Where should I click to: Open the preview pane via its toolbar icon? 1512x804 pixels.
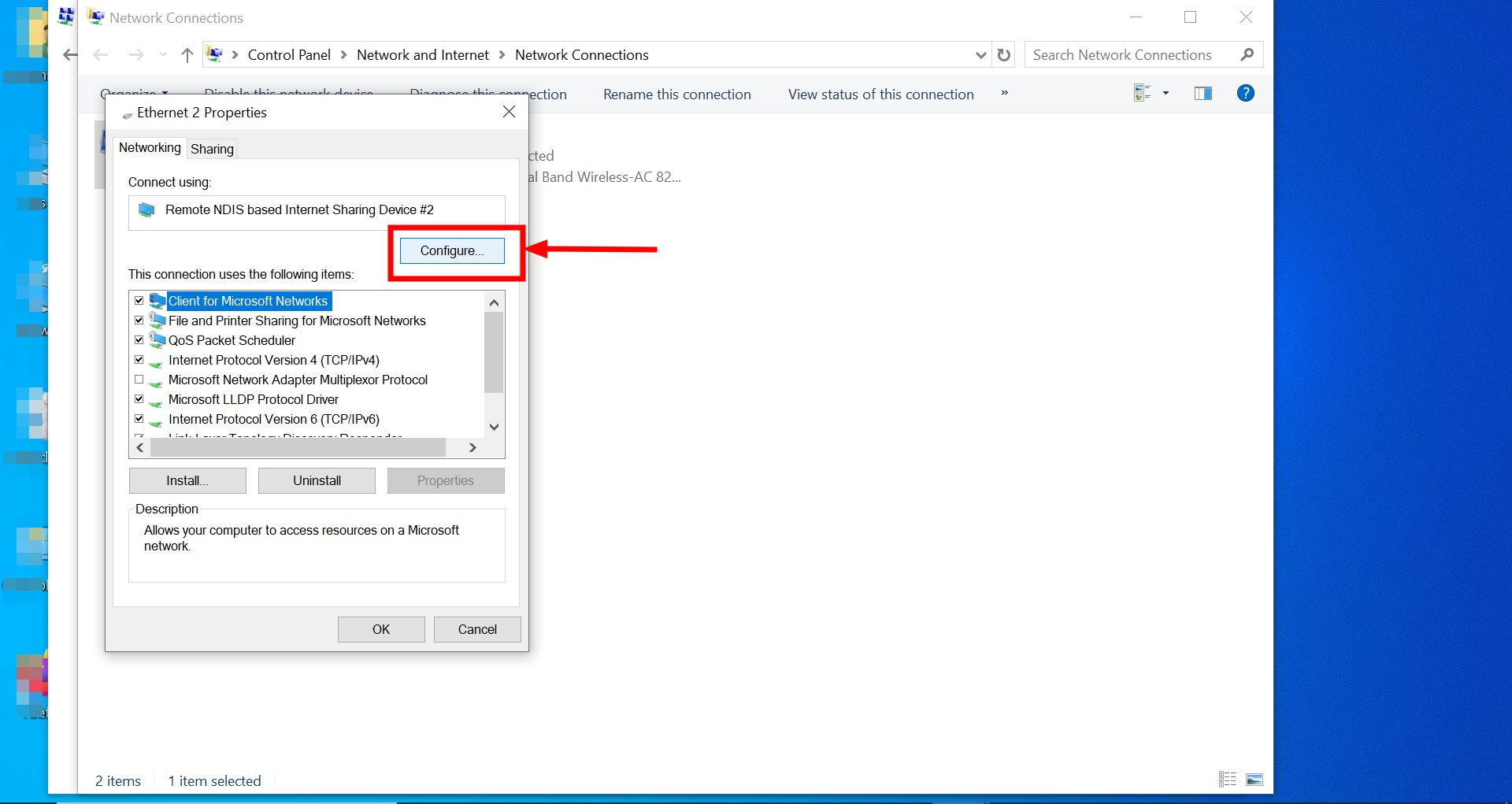coord(1203,93)
